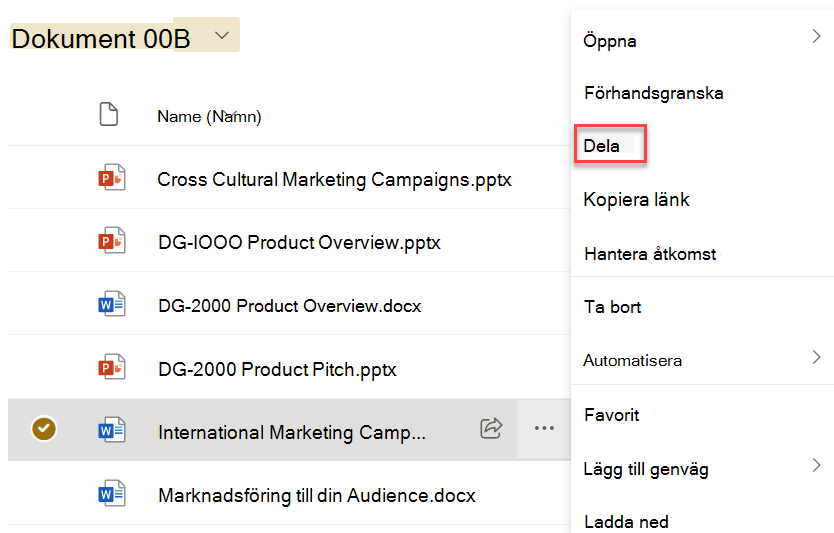Open DG-IOOO Product Overview.pptx

point(299,243)
